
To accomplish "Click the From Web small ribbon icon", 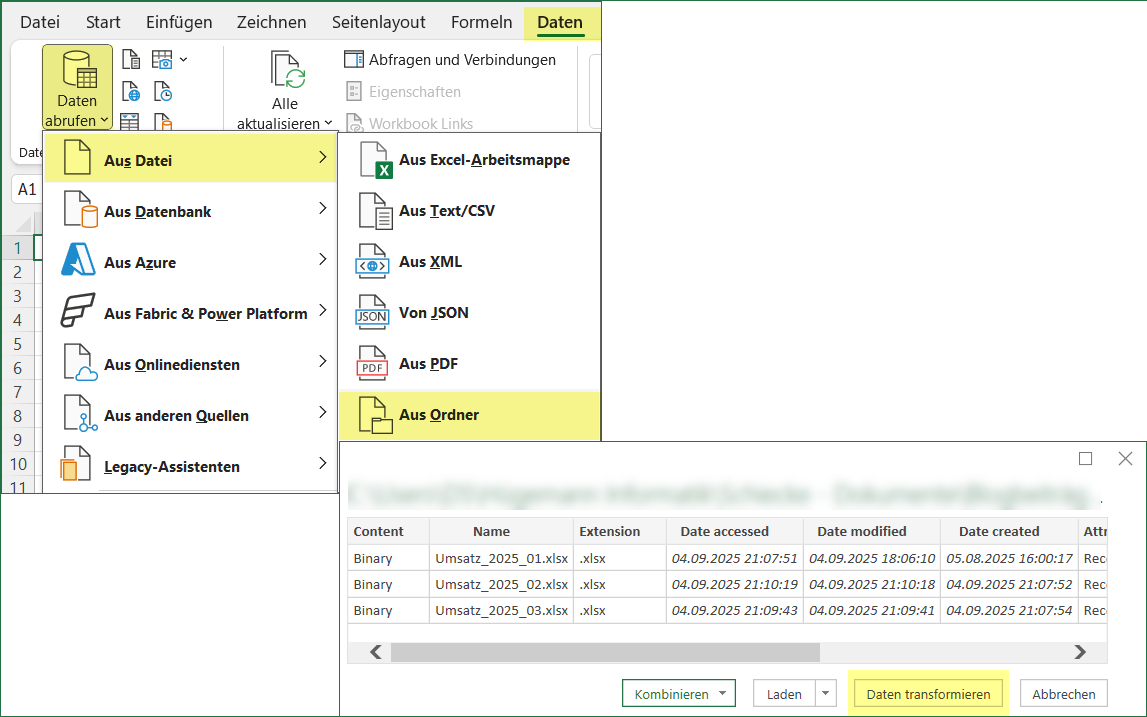I will 131,92.
